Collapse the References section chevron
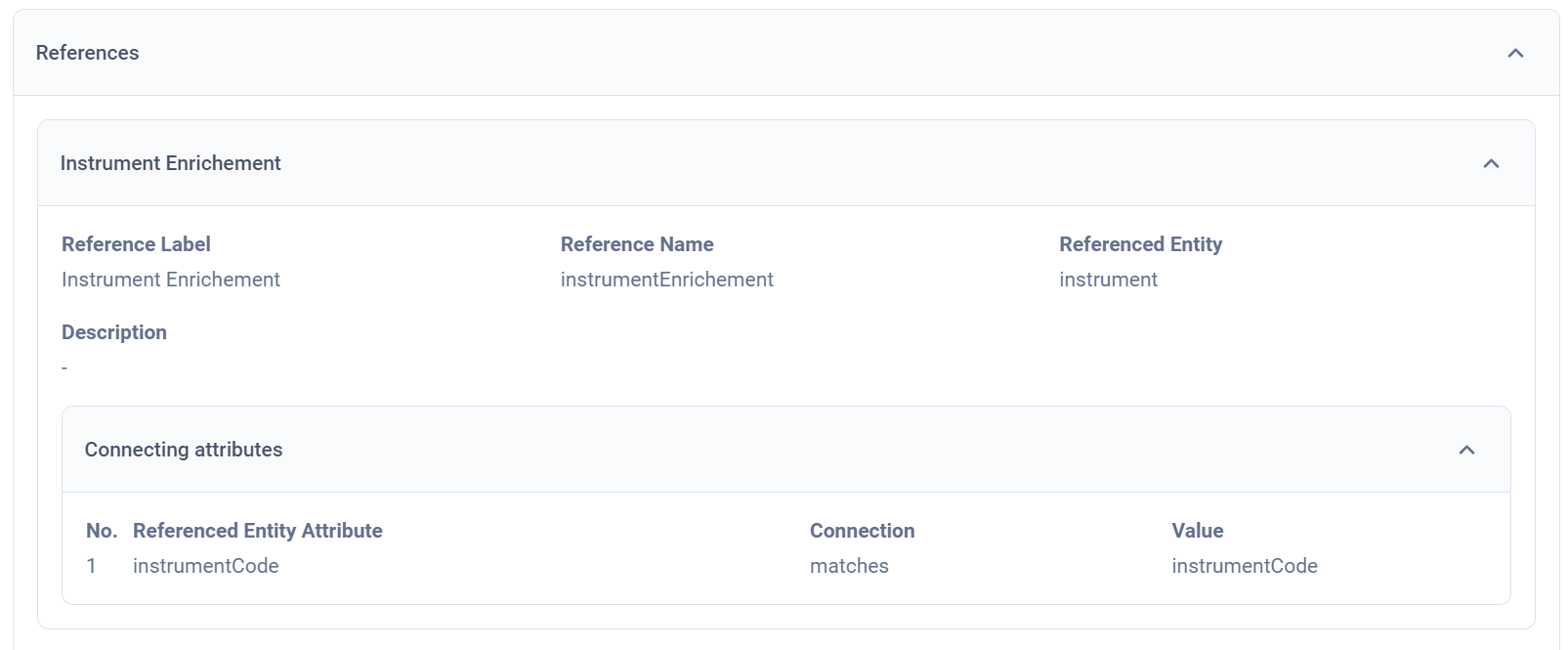The image size is (1568, 650). tap(1515, 53)
